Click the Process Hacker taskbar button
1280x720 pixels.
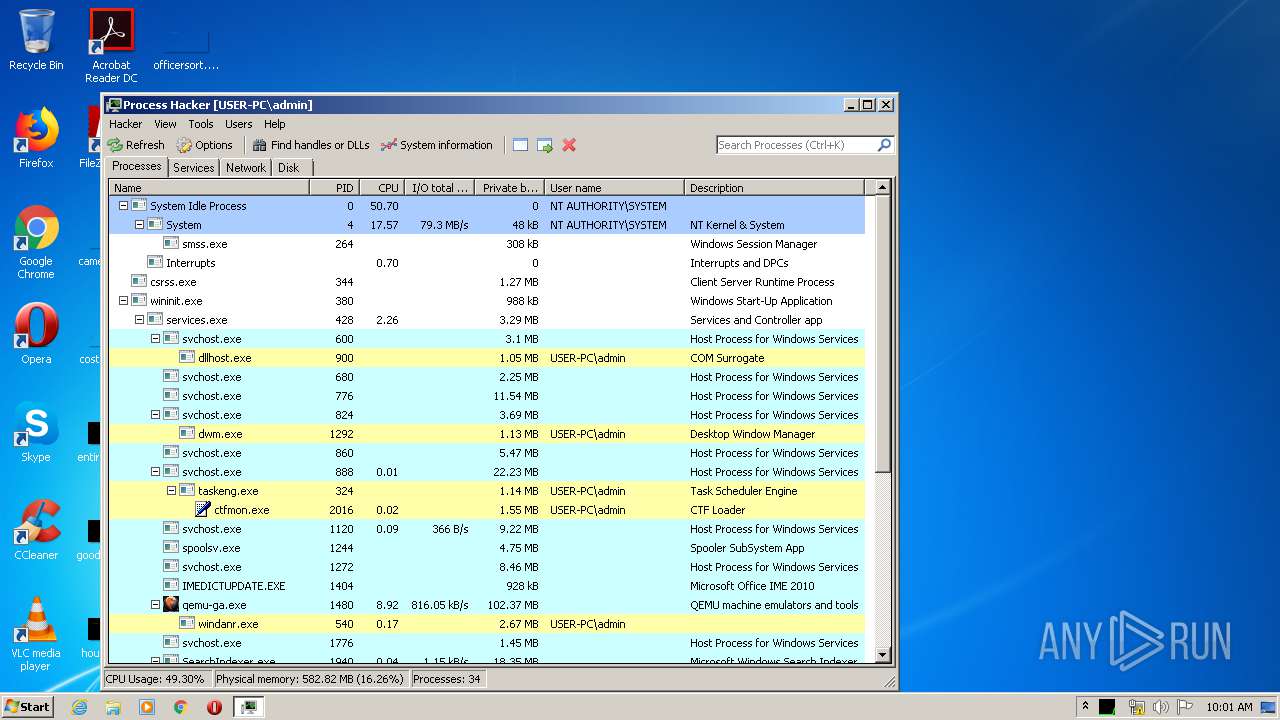pyautogui.click(x=248, y=707)
